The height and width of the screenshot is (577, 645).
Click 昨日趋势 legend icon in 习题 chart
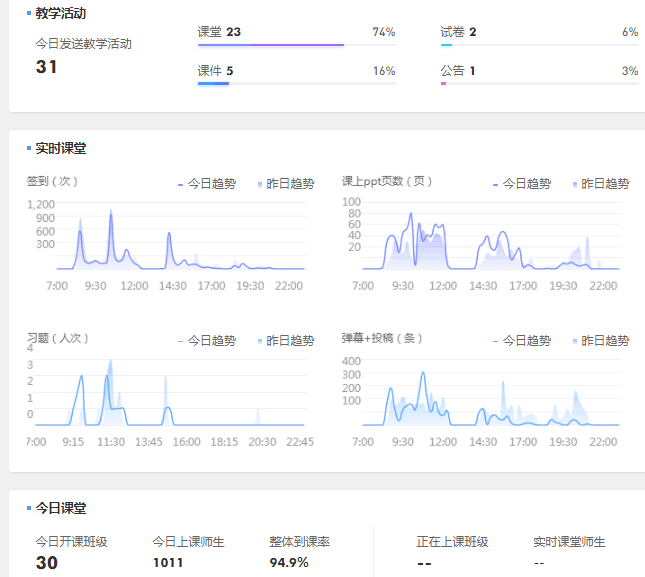point(260,341)
